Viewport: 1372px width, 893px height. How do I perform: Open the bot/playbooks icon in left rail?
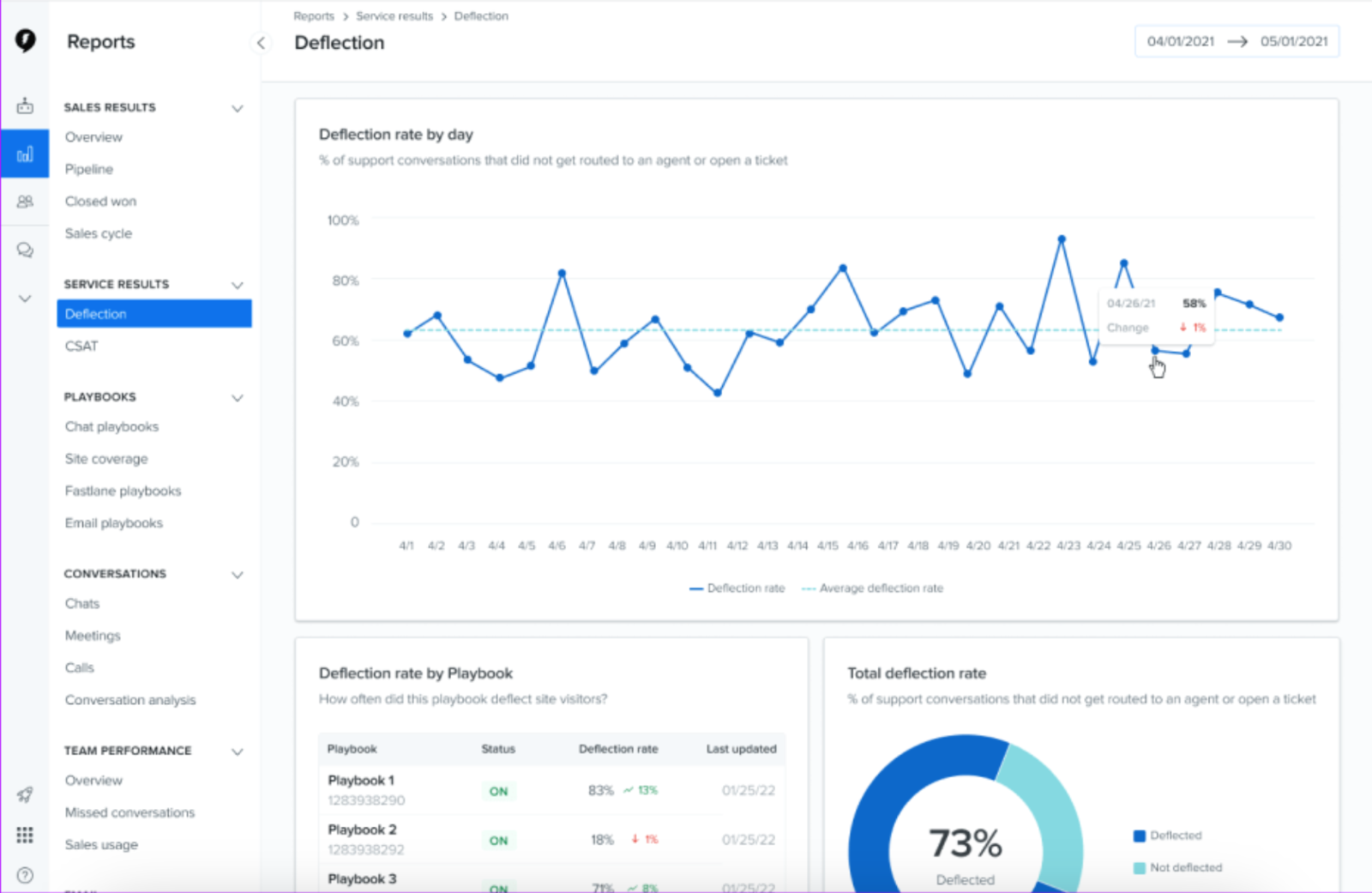pos(25,105)
